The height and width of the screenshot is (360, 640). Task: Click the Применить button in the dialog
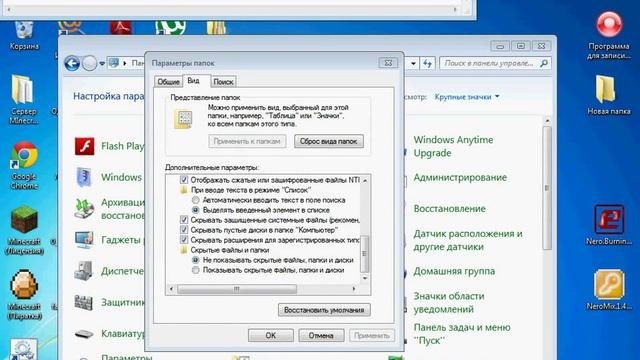pyautogui.click(x=372, y=336)
